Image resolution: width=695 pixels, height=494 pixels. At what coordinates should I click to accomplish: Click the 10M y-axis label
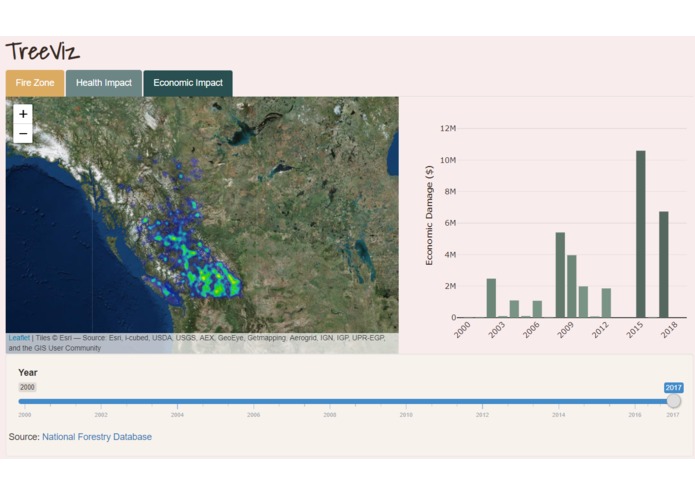[448, 160]
